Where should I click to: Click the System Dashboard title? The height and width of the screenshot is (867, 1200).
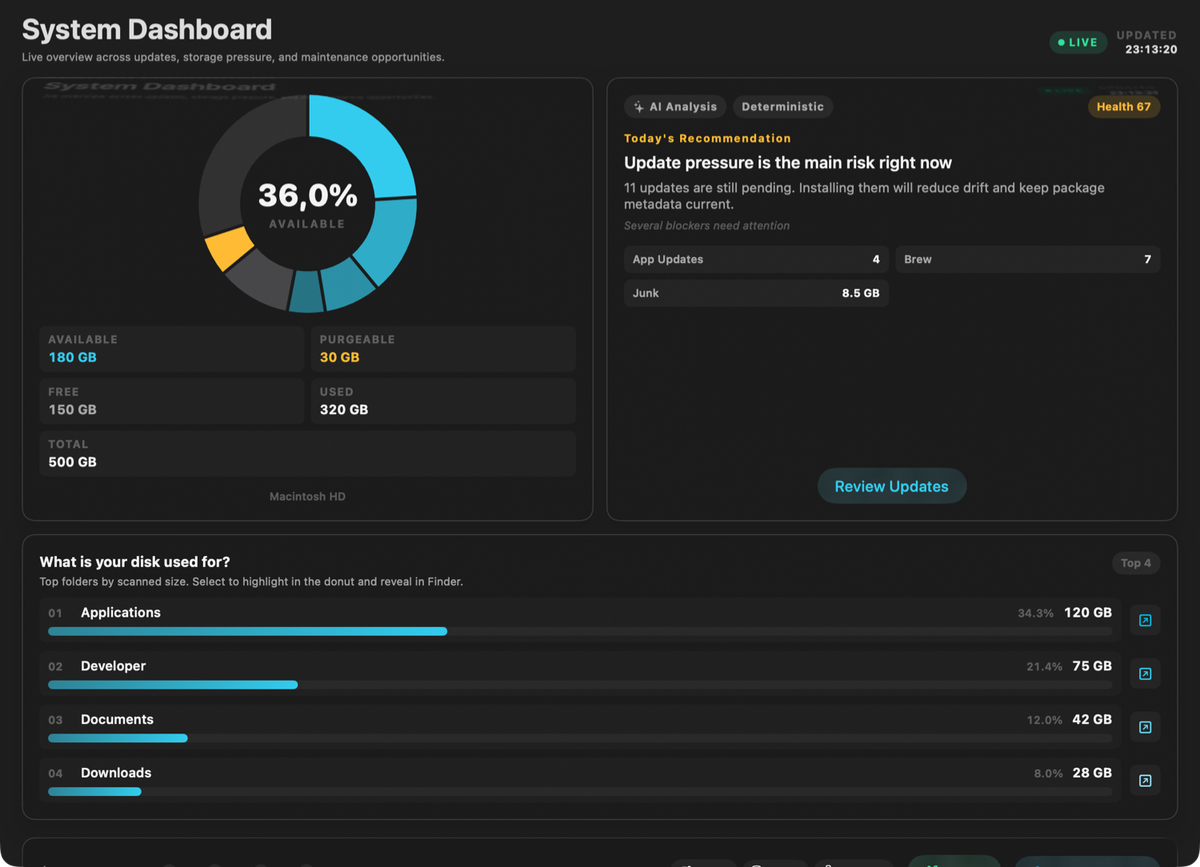click(147, 30)
